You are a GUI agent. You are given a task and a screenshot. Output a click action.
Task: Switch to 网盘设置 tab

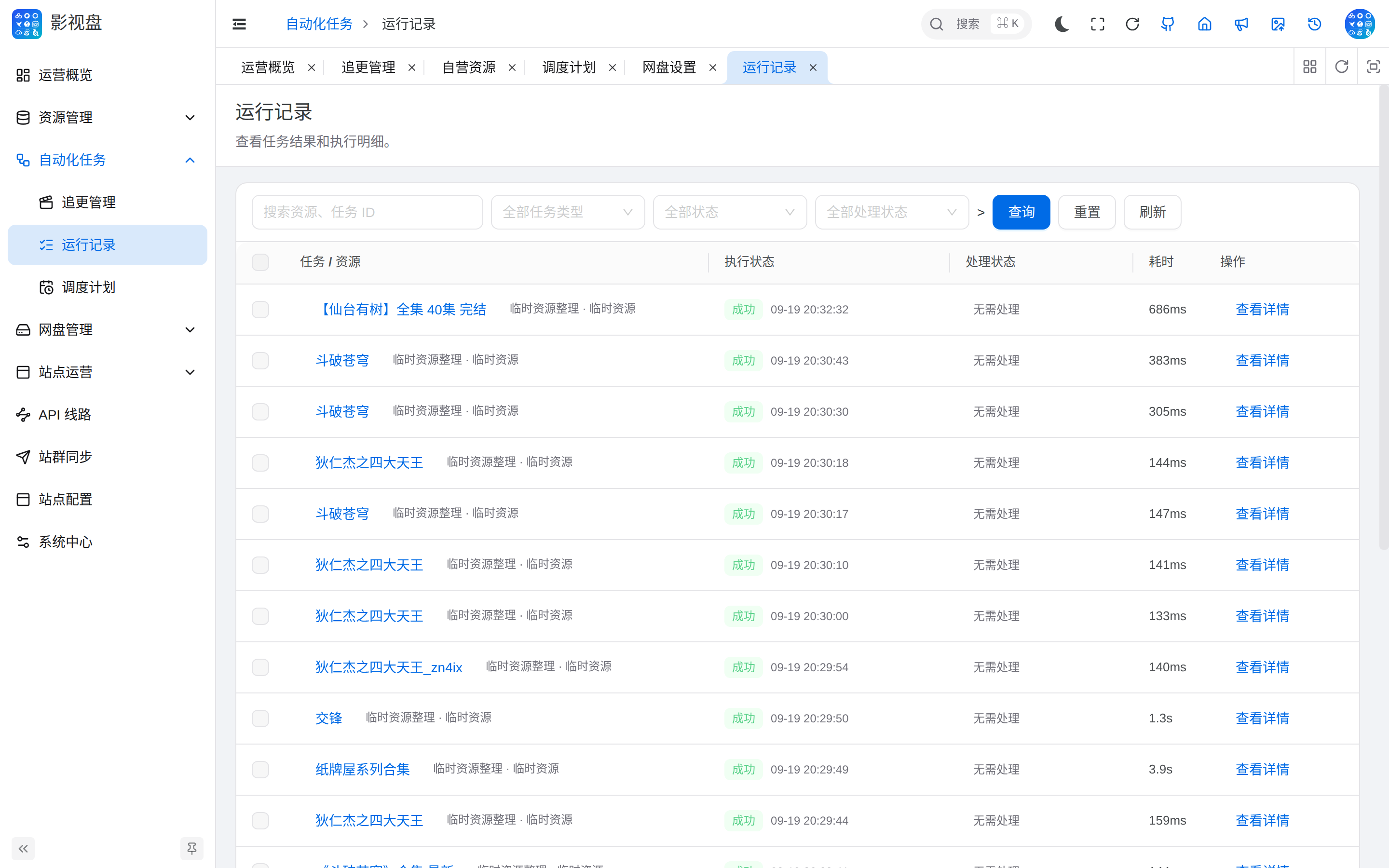669,68
